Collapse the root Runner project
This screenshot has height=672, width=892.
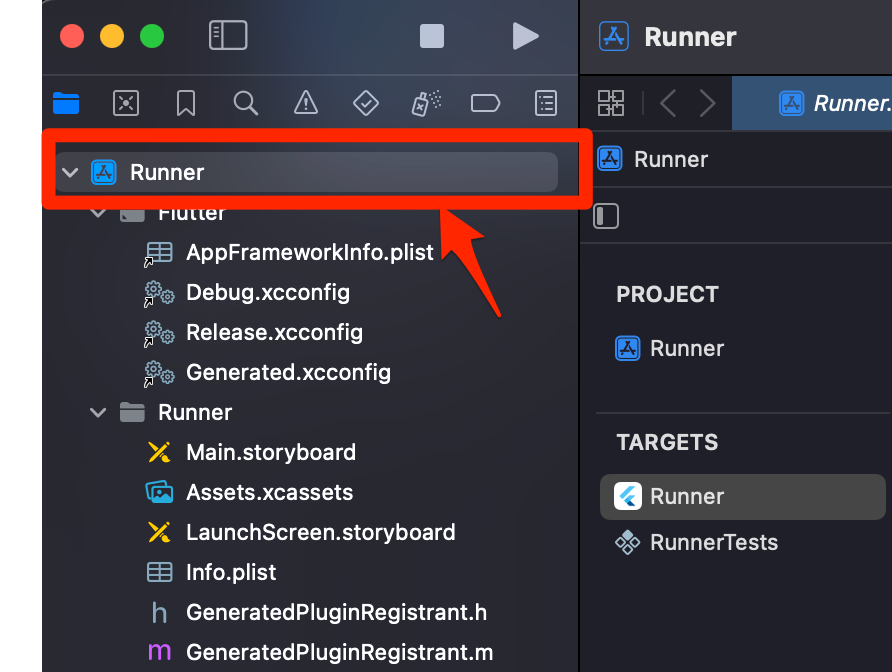pos(70,172)
